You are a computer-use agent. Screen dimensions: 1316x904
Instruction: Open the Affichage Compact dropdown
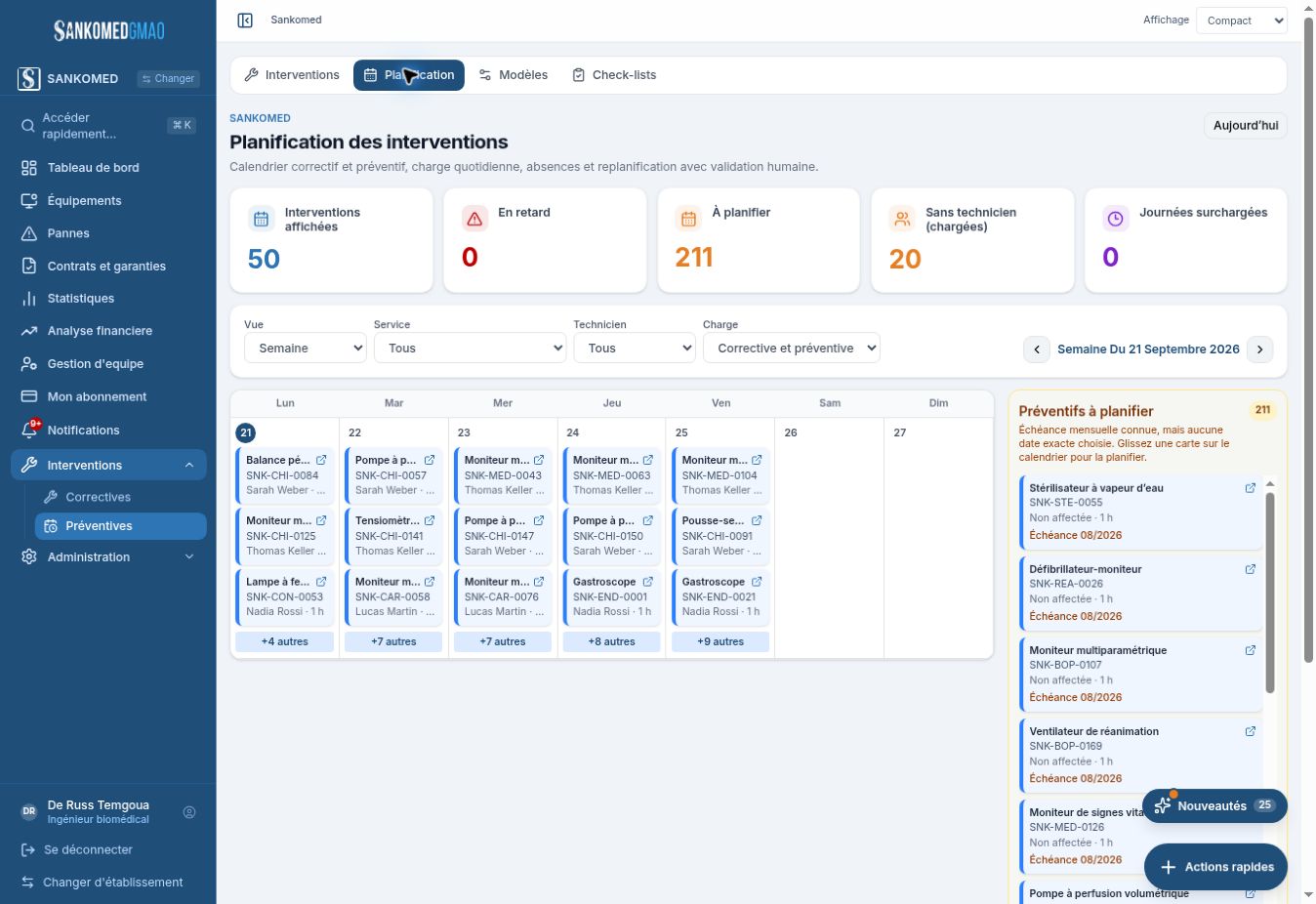point(1242,21)
